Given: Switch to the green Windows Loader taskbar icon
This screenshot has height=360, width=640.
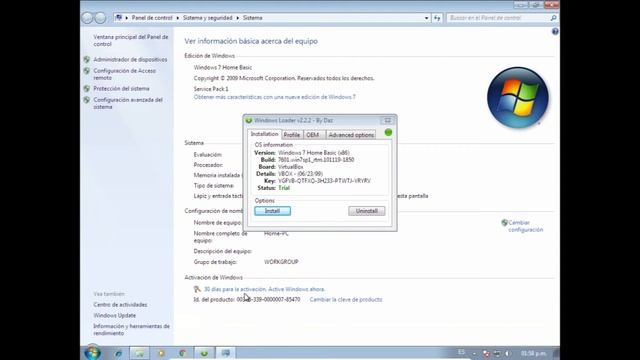Looking at the screenshot, I should pos(204,353).
